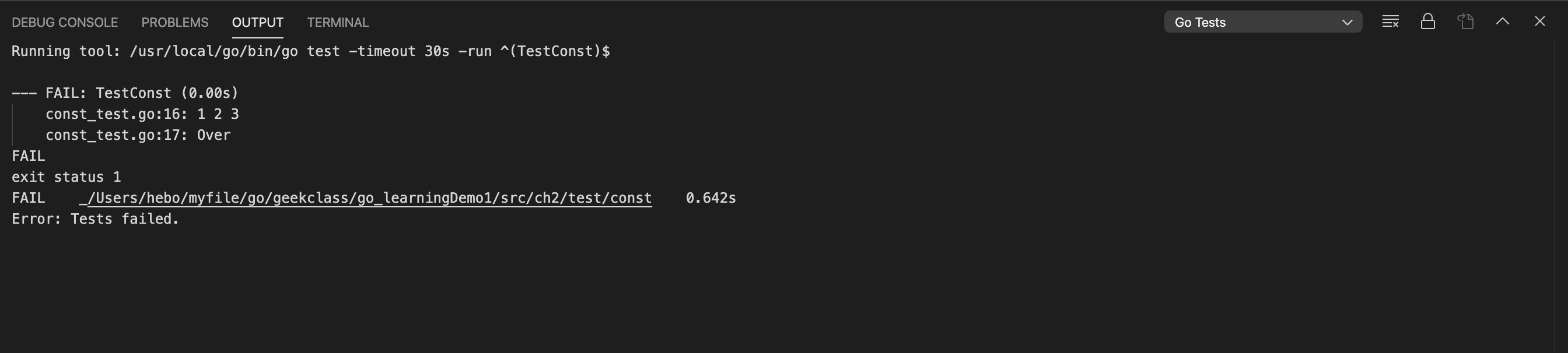Image resolution: width=1568 pixels, height=353 pixels.
Task: Clear the output with the clear icon
Action: pos(1390,22)
